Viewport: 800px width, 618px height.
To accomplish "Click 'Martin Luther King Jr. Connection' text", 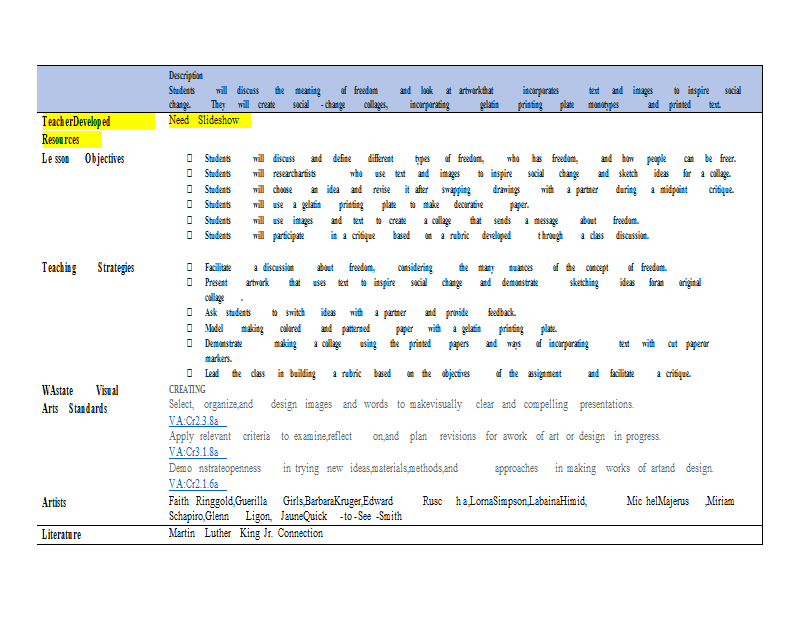I will pos(246,533).
